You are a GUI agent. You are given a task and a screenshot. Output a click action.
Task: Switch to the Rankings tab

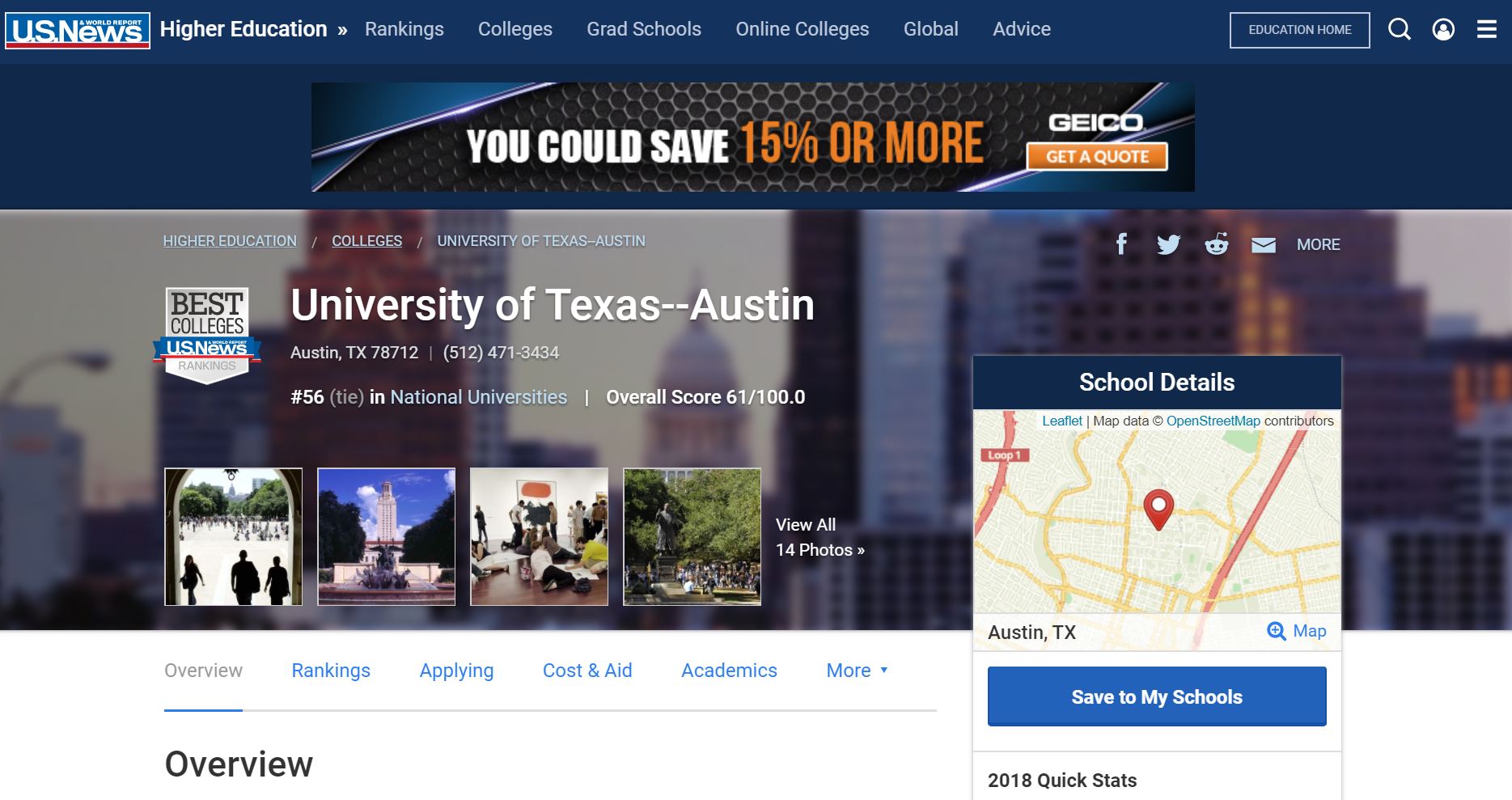click(x=331, y=671)
